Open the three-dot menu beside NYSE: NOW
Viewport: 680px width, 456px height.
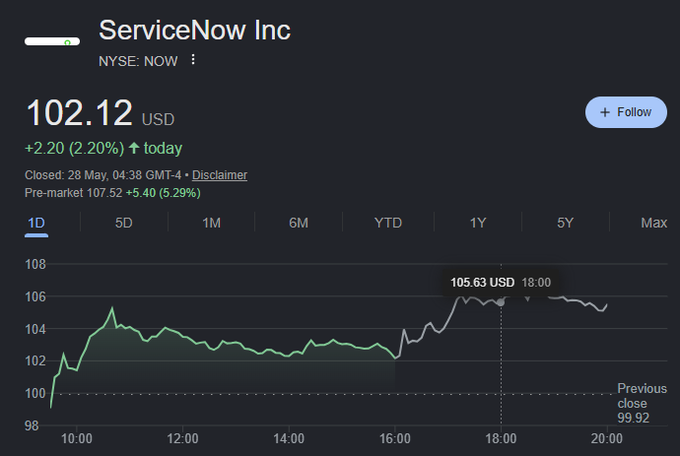[193, 59]
